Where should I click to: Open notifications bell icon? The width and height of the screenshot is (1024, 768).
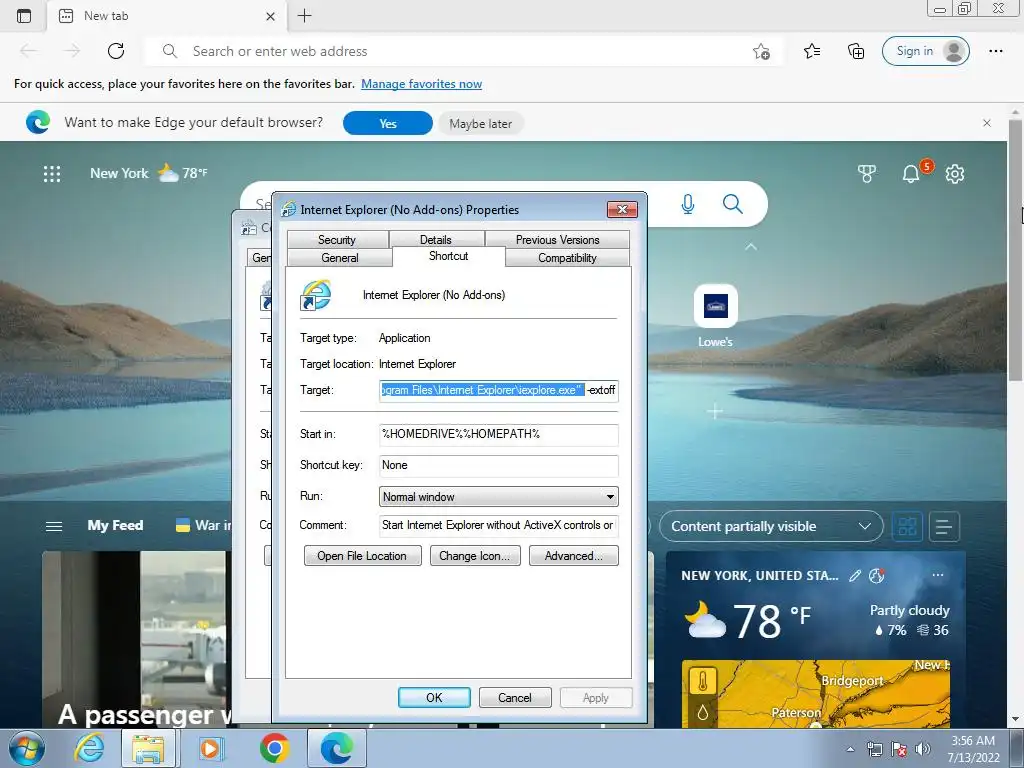pos(911,174)
